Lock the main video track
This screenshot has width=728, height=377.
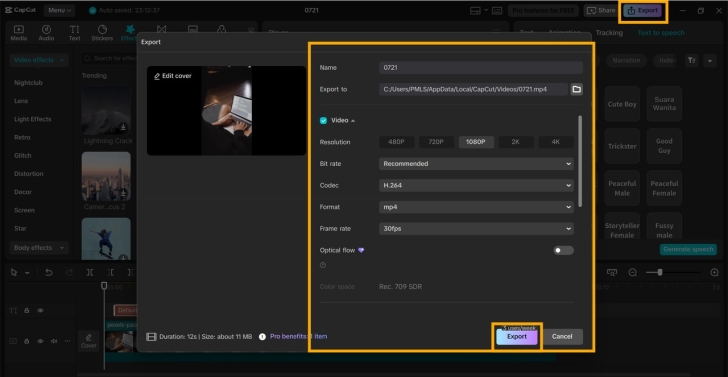pos(26,341)
